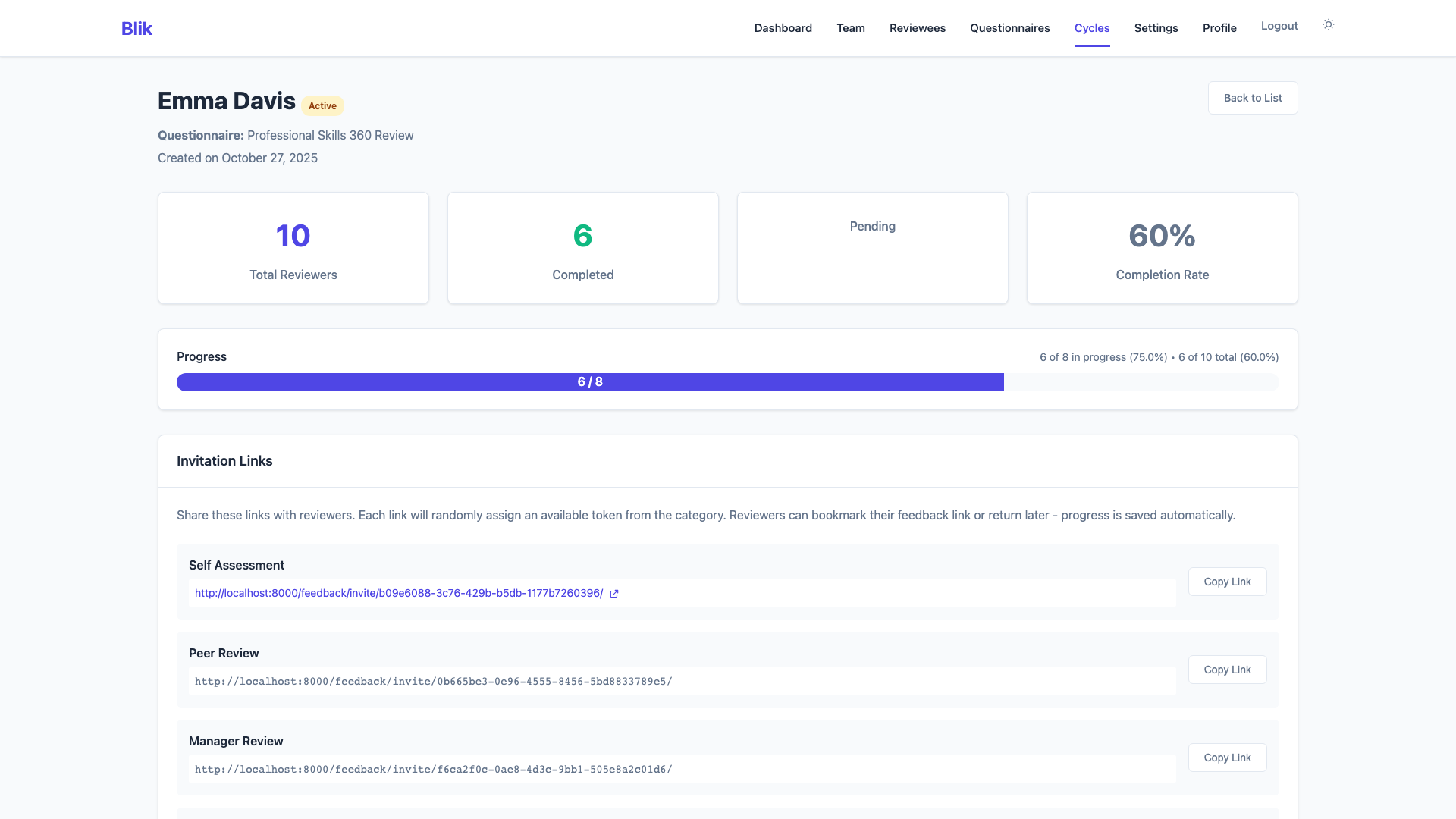
Task: Open the Questionnaires section
Action: [1009, 27]
